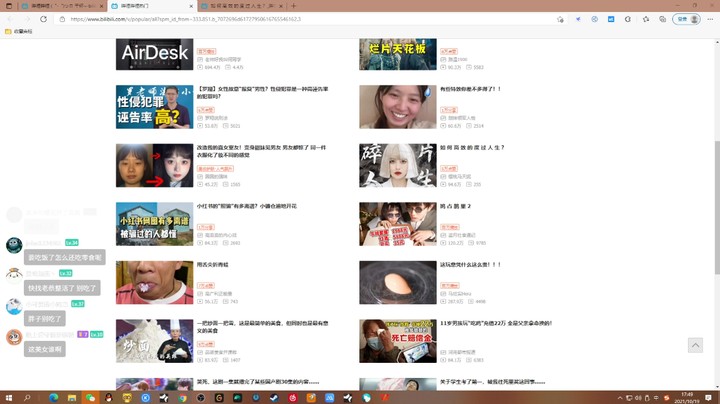The image size is (720, 404).
Task: Close the active bilibili popular tab
Action: click(191, 6)
